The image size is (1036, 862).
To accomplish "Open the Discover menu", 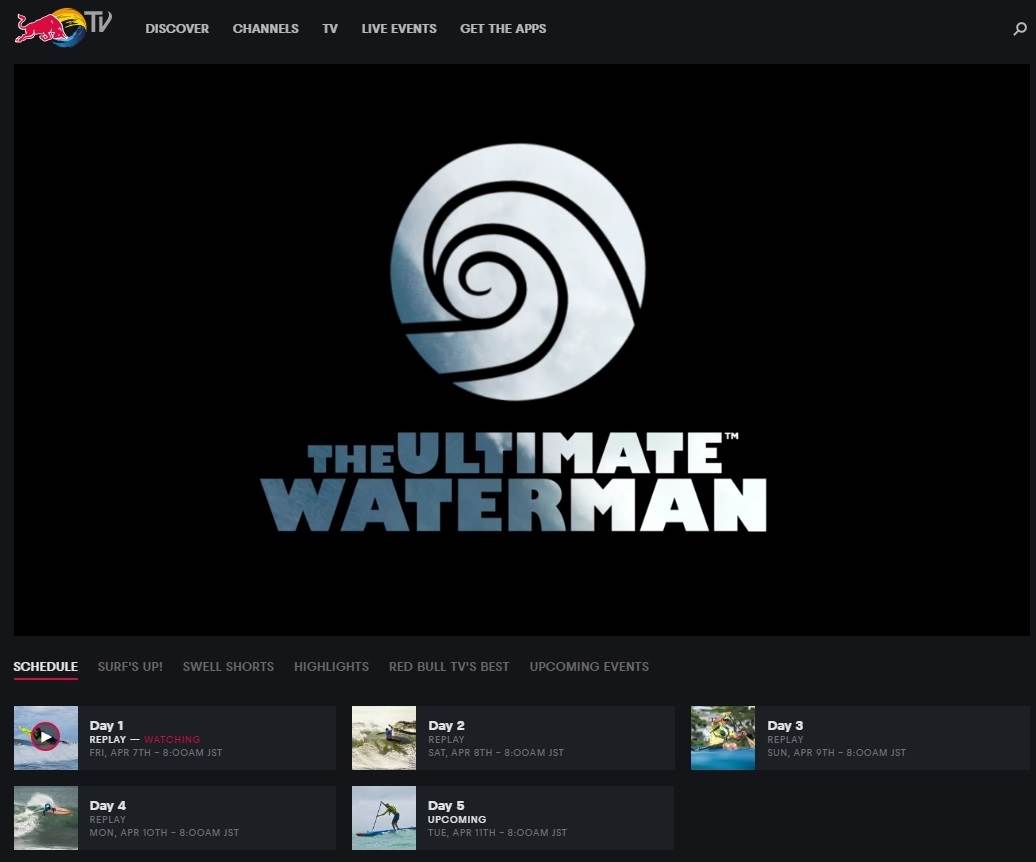I will [x=177, y=29].
